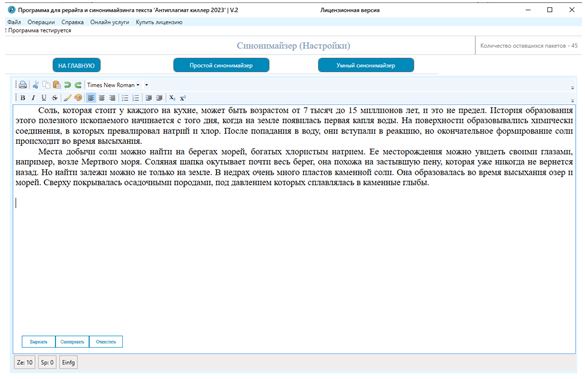Click the first button below the editor

(x=38, y=342)
